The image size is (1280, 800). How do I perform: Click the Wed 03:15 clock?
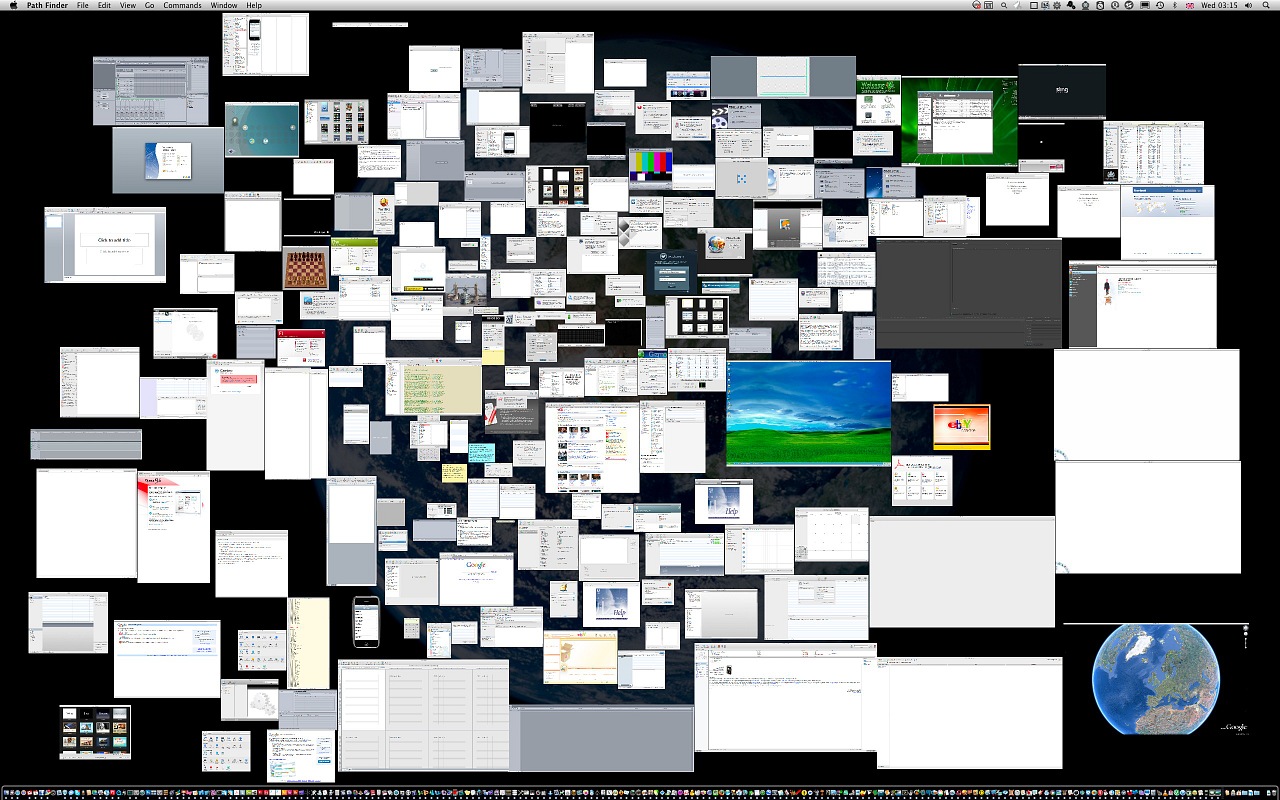pos(1218,5)
